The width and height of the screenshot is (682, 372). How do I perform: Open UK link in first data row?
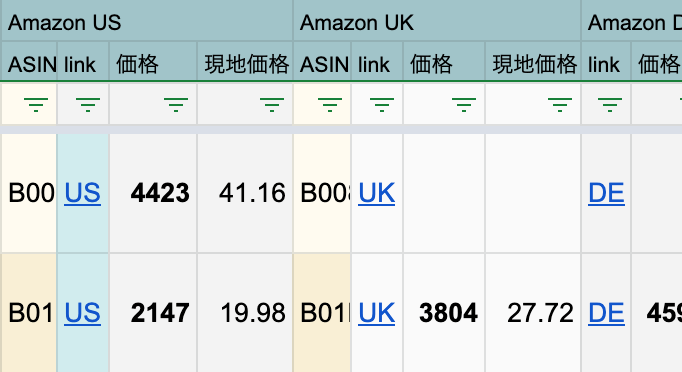[377, 193]
